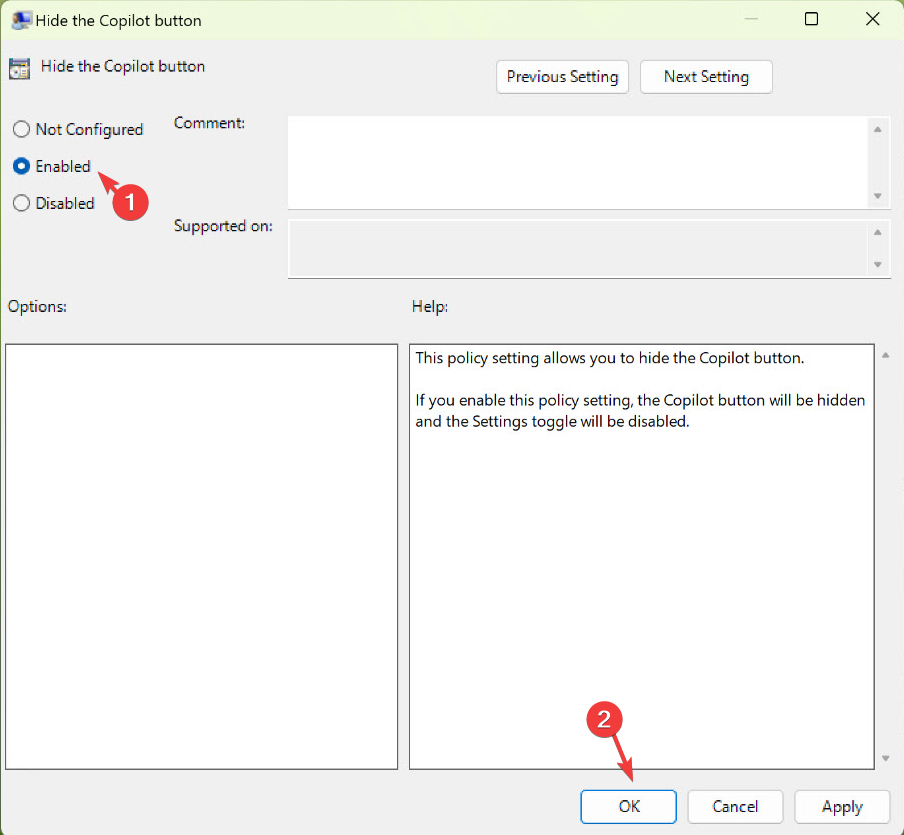
Task: Click the Comment box scroll down arrow
Action: coord(877,196)
